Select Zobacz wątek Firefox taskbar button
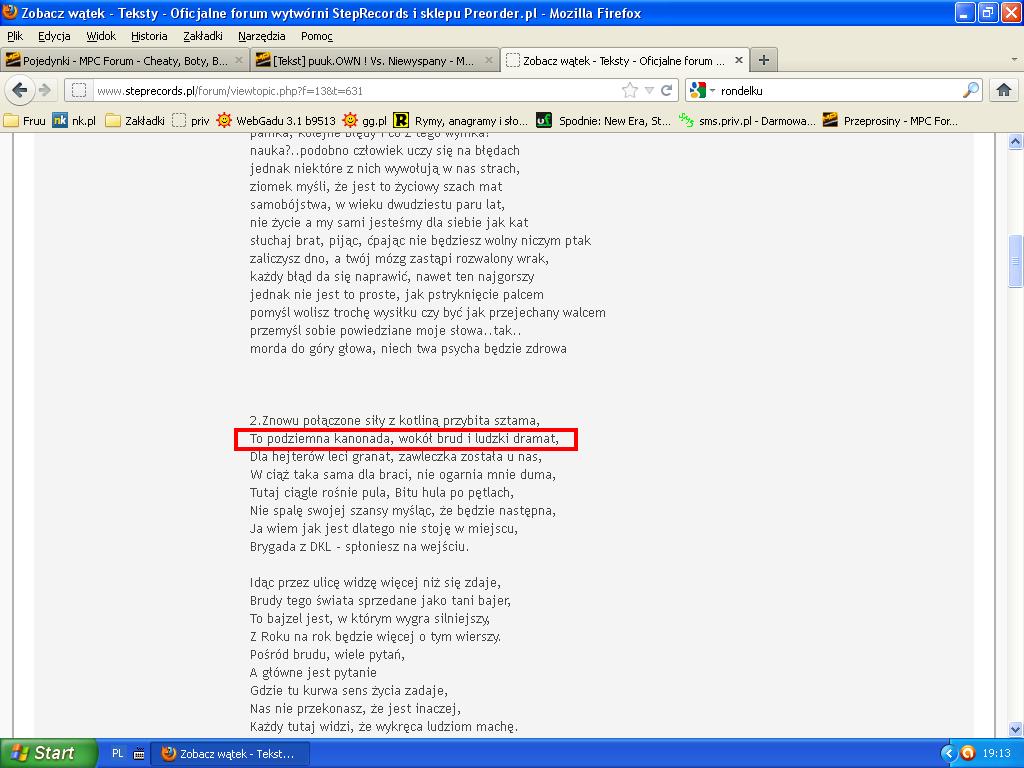The height and width of the screenshot is (768, 1024). [x=230, y=754]
